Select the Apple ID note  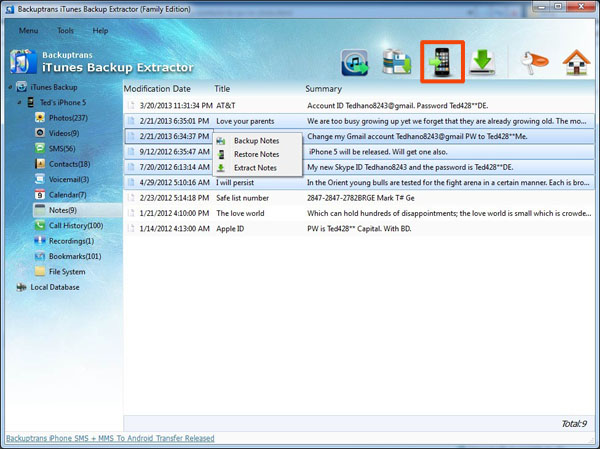pyautogui.click(x=230, y=229)
